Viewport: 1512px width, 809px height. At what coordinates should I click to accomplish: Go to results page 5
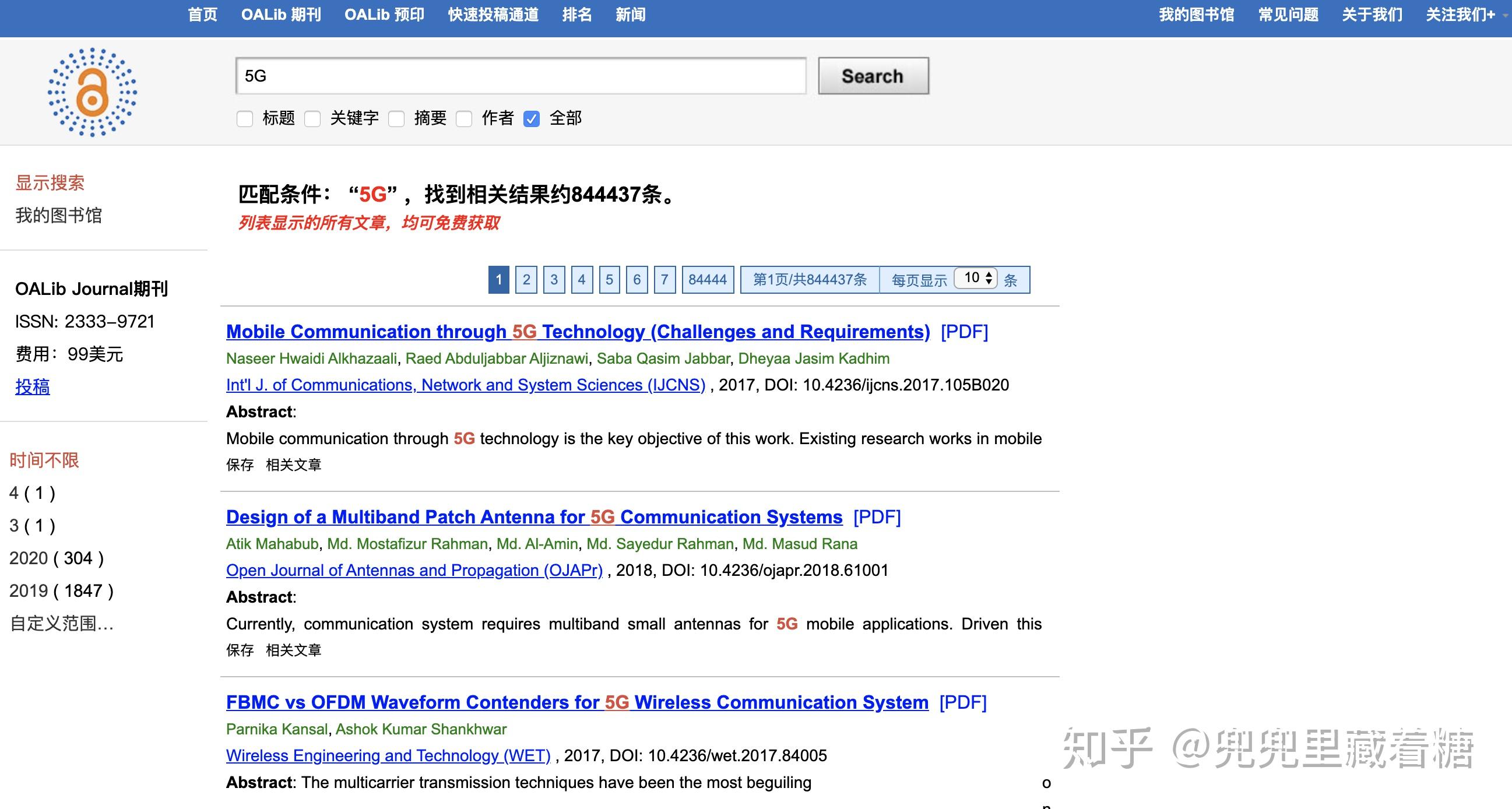tap(609, 279)
